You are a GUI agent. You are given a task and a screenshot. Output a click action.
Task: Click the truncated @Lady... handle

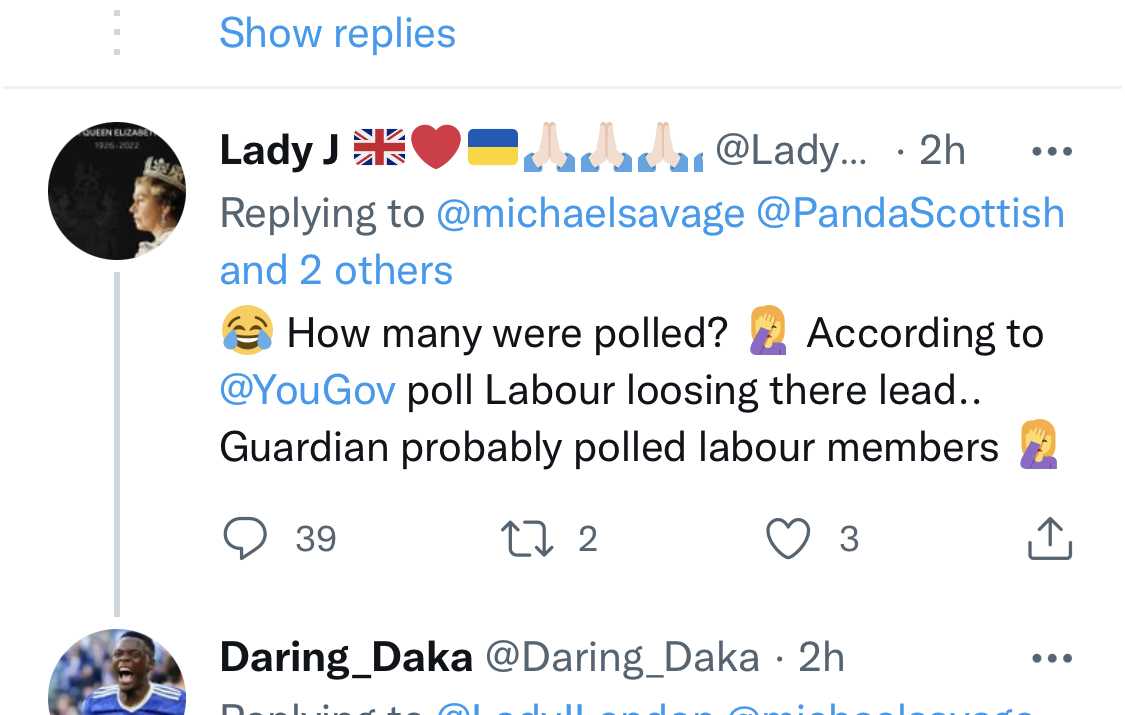[x=791, y=151]
